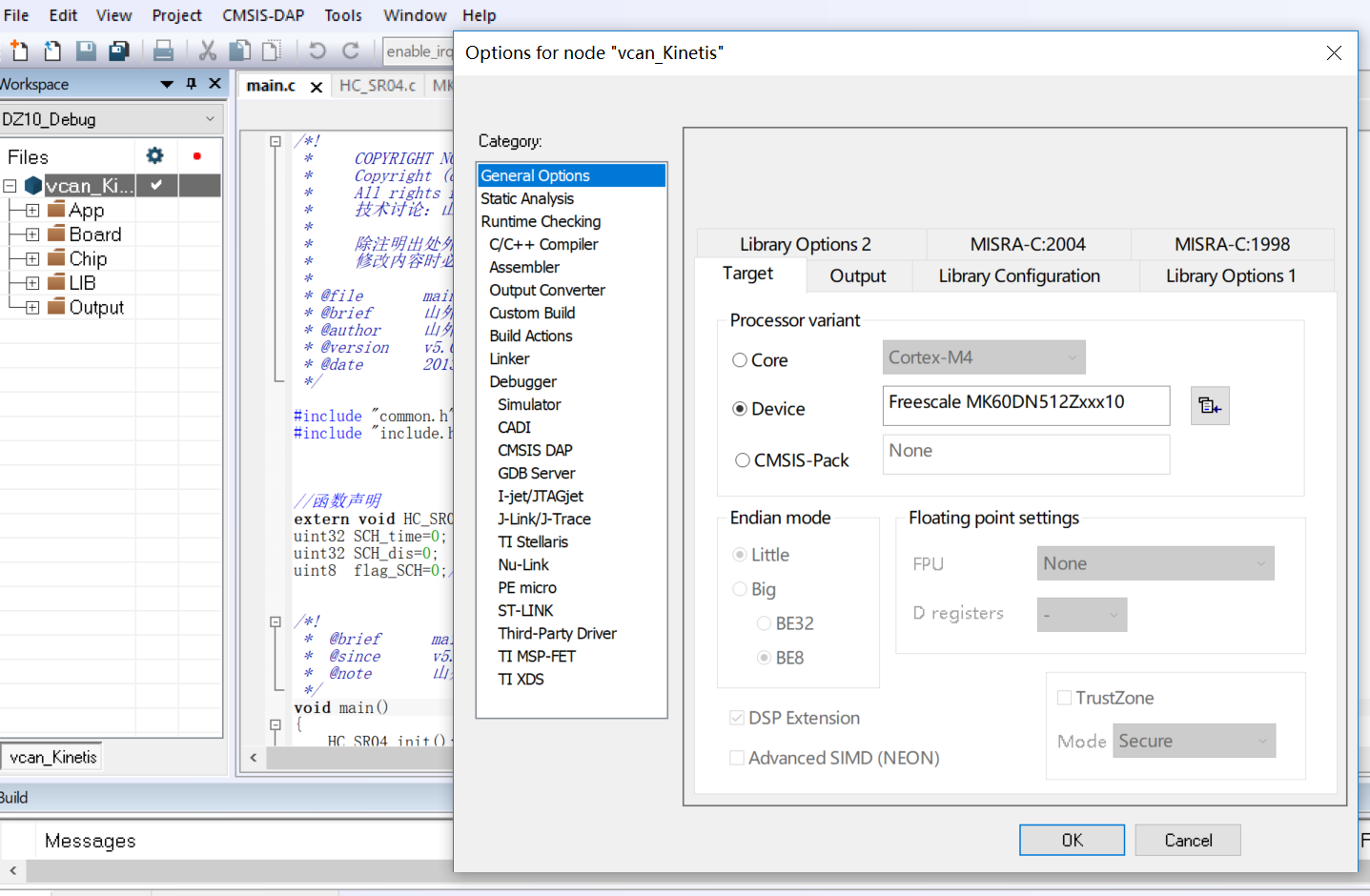Collapse the vcan_Kinetis project tree
Screen dimensions: 1370x896
[x=10, y=186]
